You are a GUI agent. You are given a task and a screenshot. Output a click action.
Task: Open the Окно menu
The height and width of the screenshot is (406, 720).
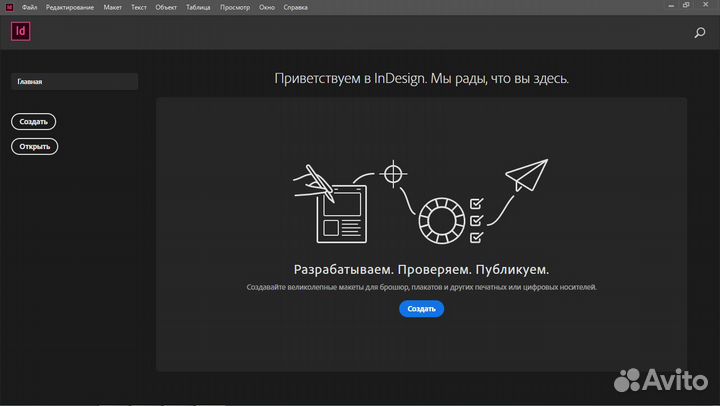click(x=267, y=7)
